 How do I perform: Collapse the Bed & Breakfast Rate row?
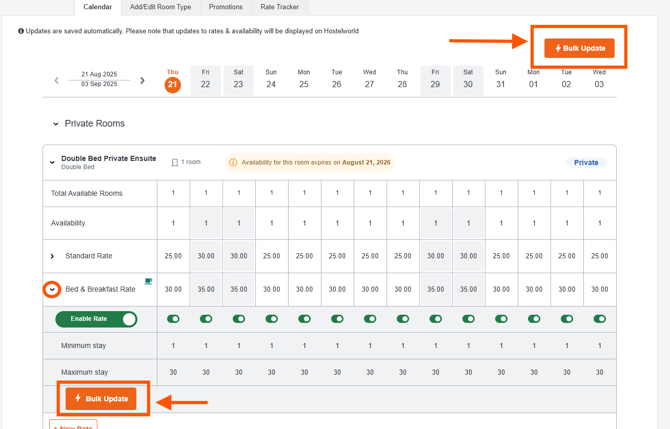coord(52,289)
